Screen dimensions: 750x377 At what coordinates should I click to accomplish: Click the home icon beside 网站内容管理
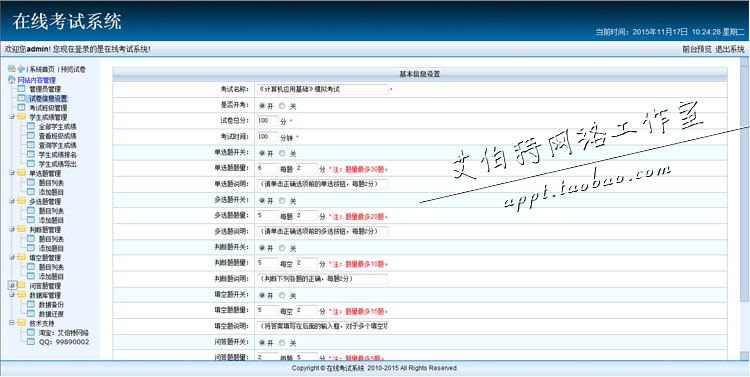(x=12, y=80)
